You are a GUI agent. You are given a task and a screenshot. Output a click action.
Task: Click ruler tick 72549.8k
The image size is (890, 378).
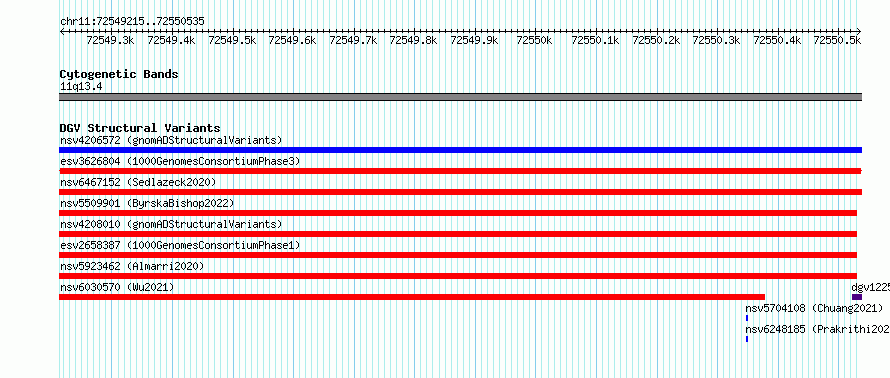(x=414, y=40)
